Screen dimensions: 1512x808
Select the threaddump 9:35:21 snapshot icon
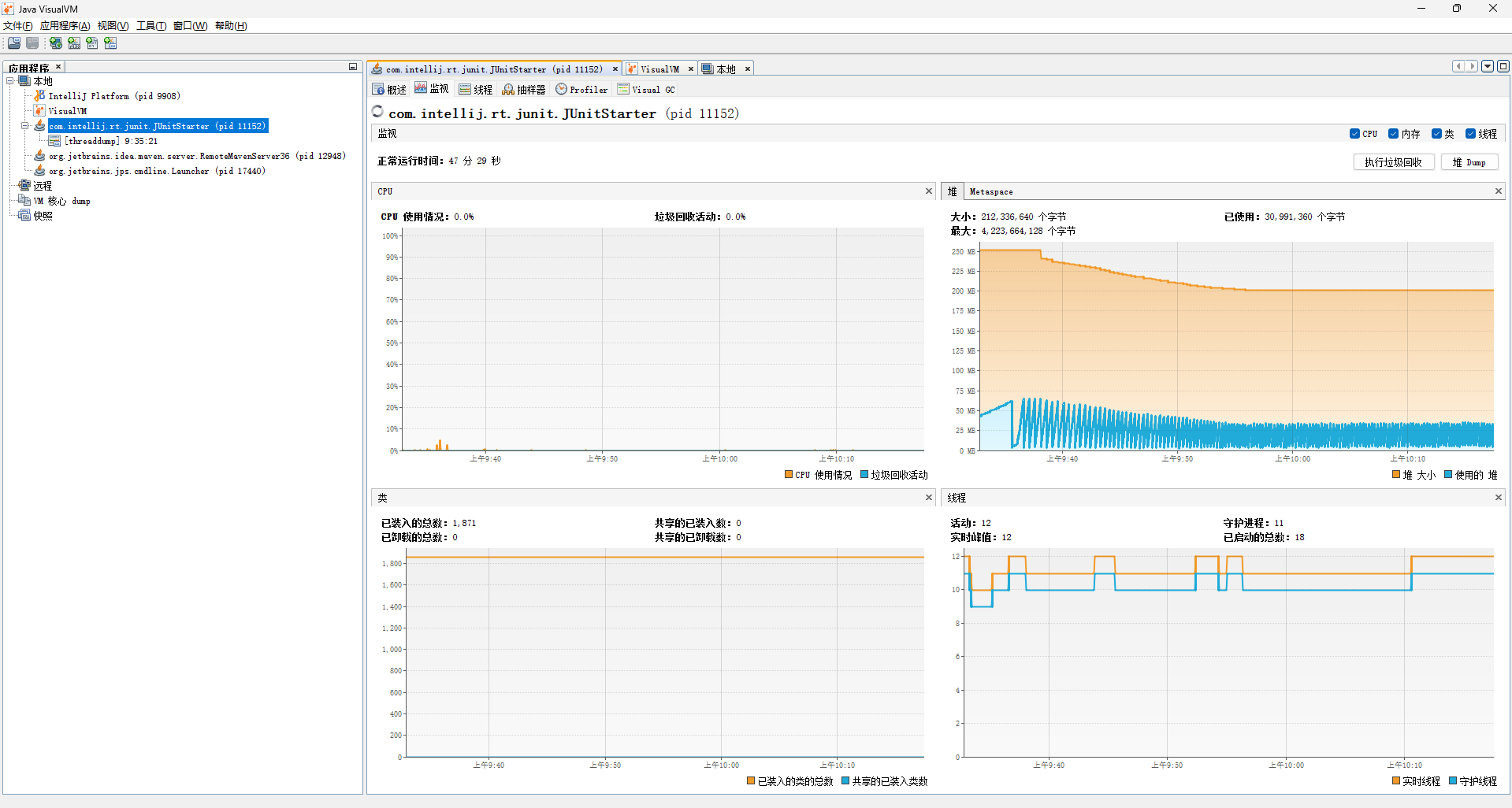(x=54, y=141)
